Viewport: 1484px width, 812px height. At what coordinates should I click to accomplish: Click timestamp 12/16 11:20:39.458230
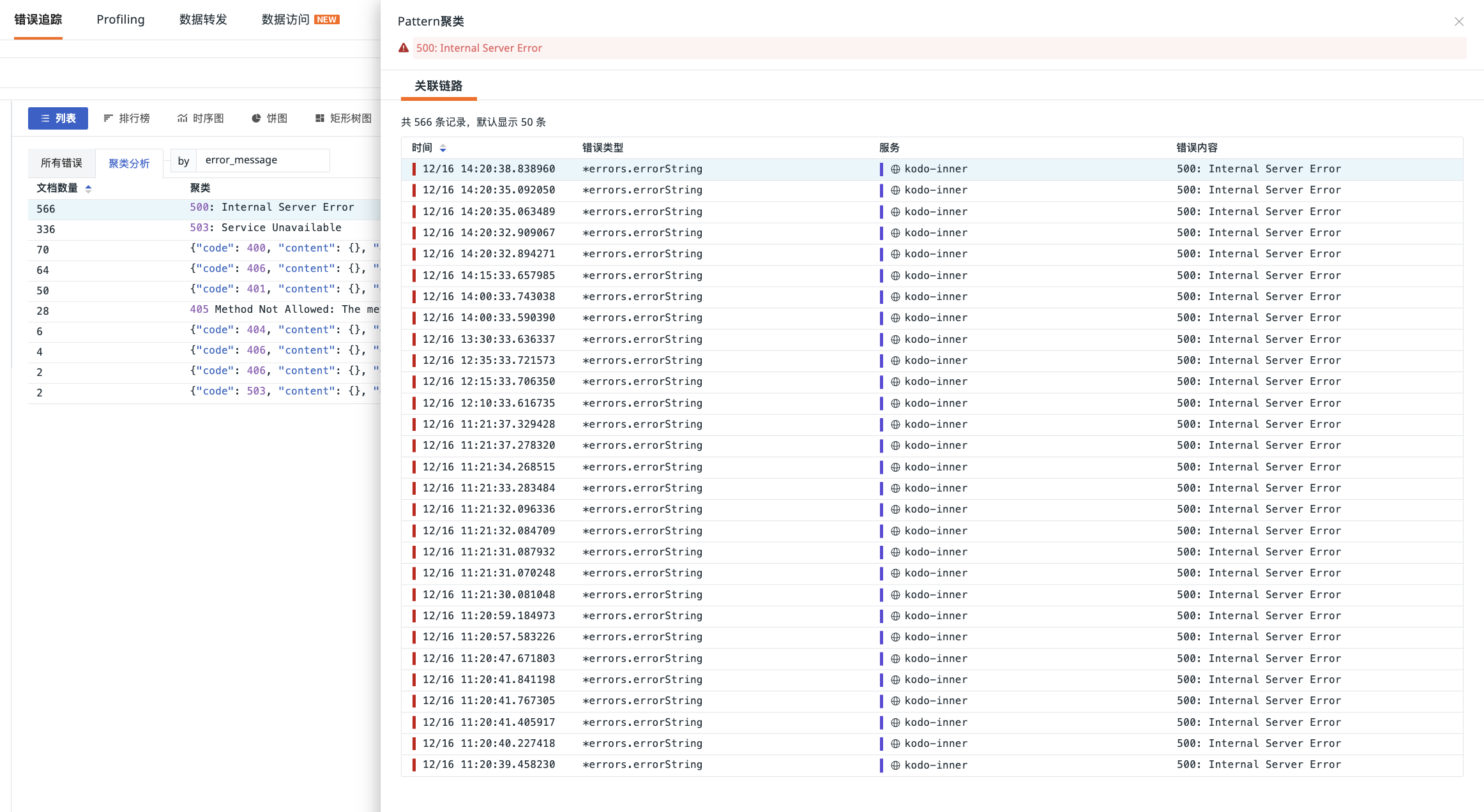489,765
